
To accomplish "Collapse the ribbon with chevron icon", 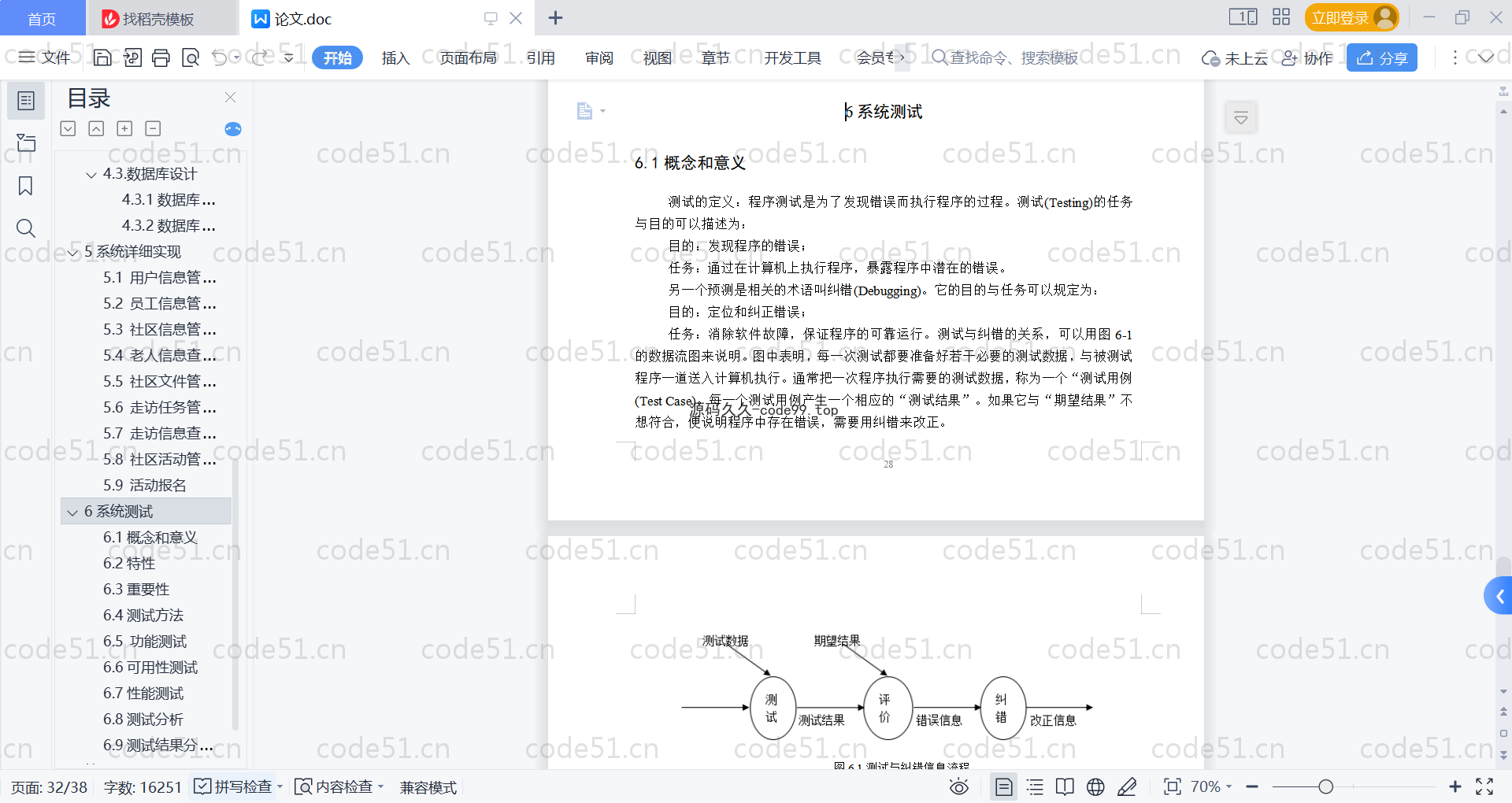I will pyautogui.click(x=1485, y=57).
